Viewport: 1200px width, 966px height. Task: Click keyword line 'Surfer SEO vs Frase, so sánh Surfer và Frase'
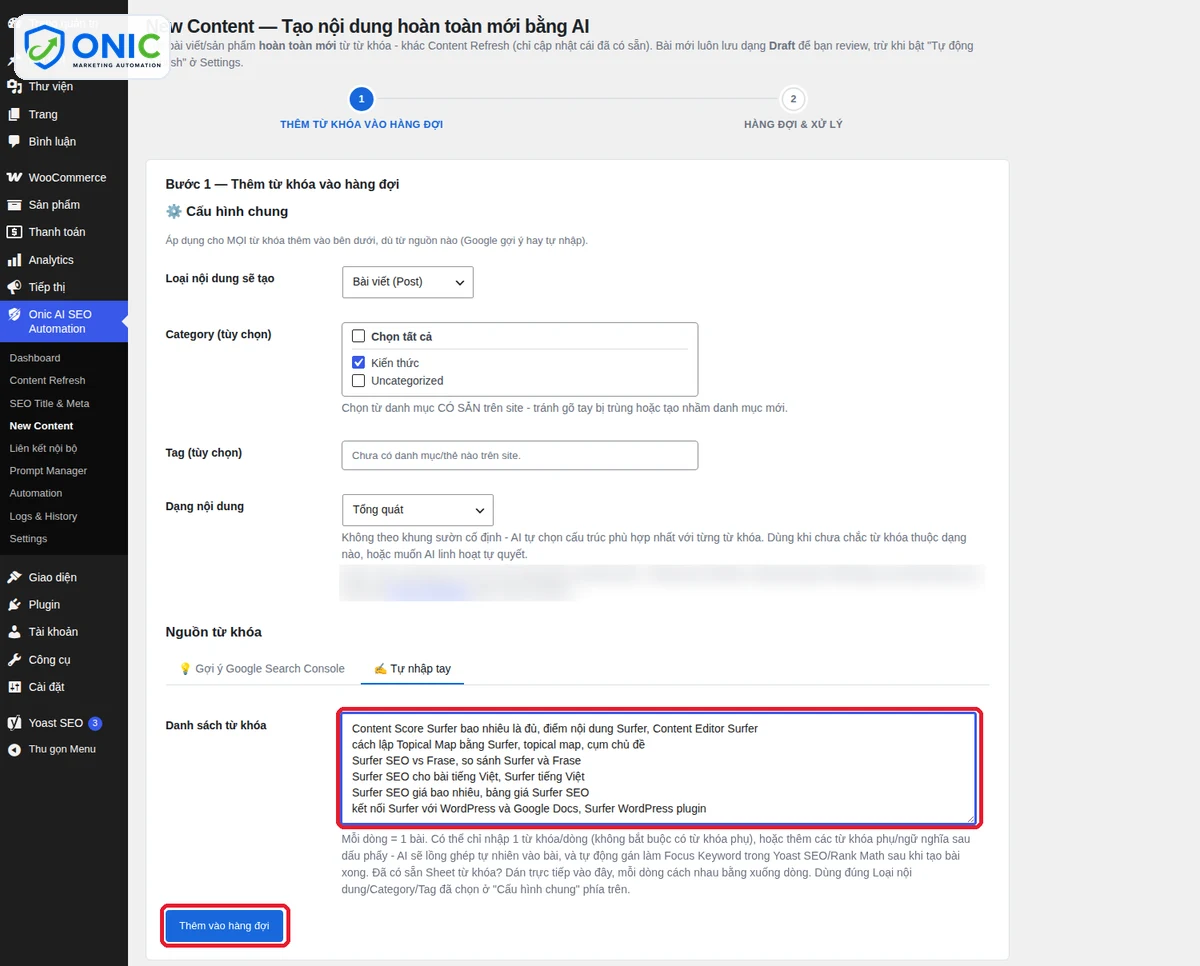point(466,760)
